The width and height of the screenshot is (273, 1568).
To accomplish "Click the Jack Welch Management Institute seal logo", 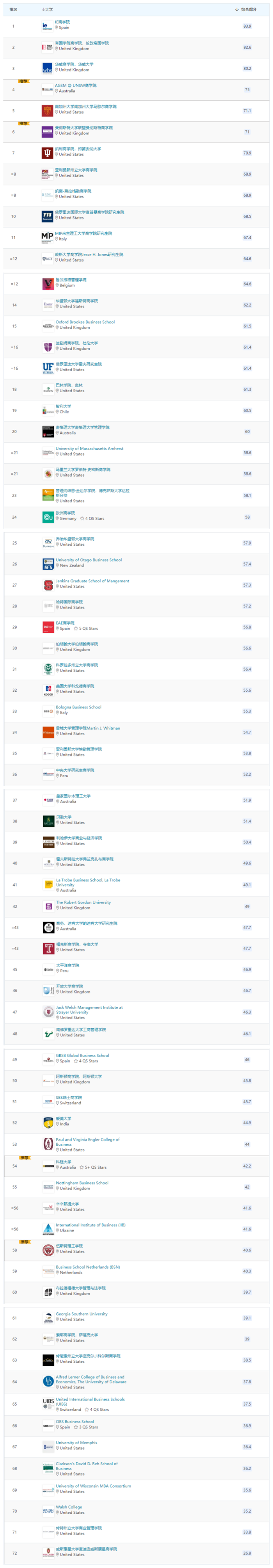I will pyautogui.click(x=49, y=1012).
